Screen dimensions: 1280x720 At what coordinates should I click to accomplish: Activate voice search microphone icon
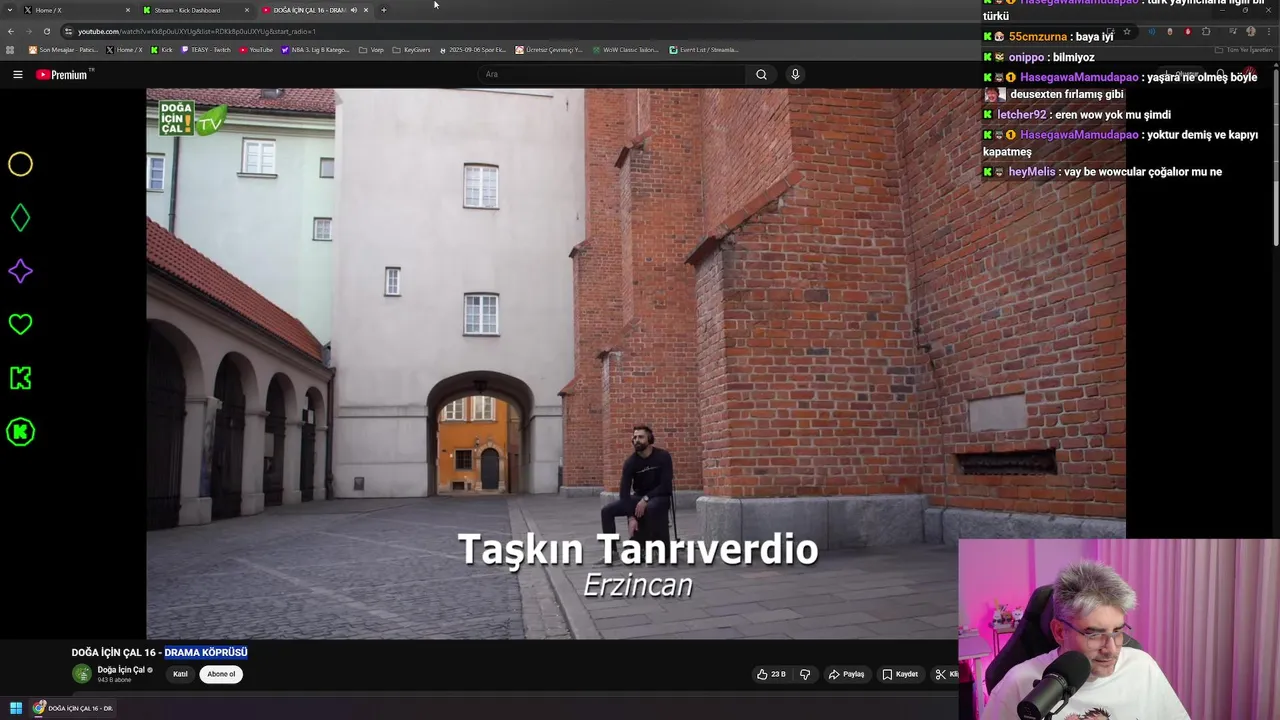(x=795, y=74)
